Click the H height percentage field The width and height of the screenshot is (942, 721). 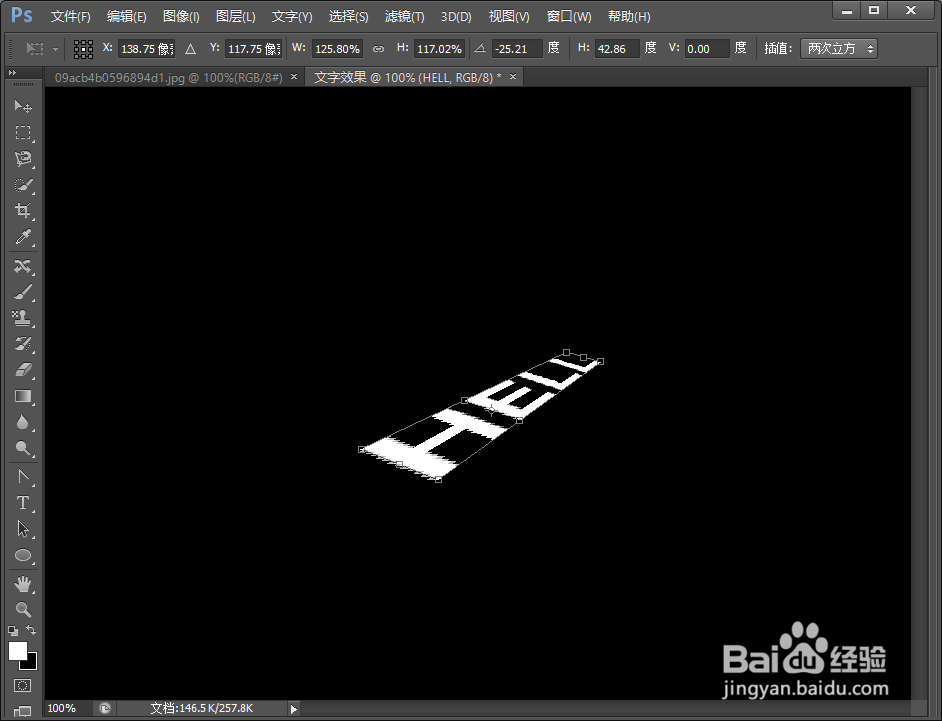pyautogui.click(x=439, y=49)
